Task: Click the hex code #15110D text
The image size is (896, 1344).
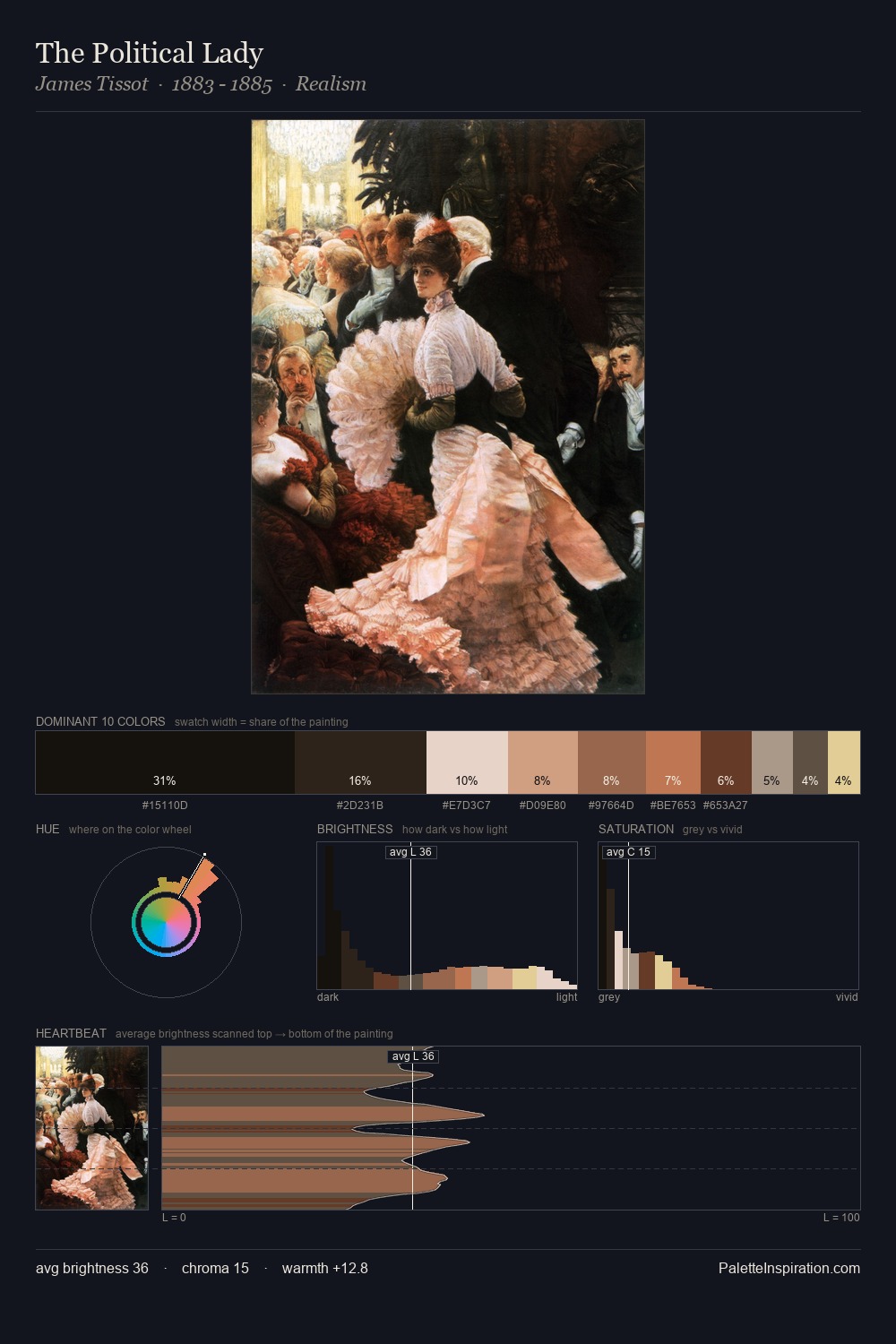Action: click(165, 806)
